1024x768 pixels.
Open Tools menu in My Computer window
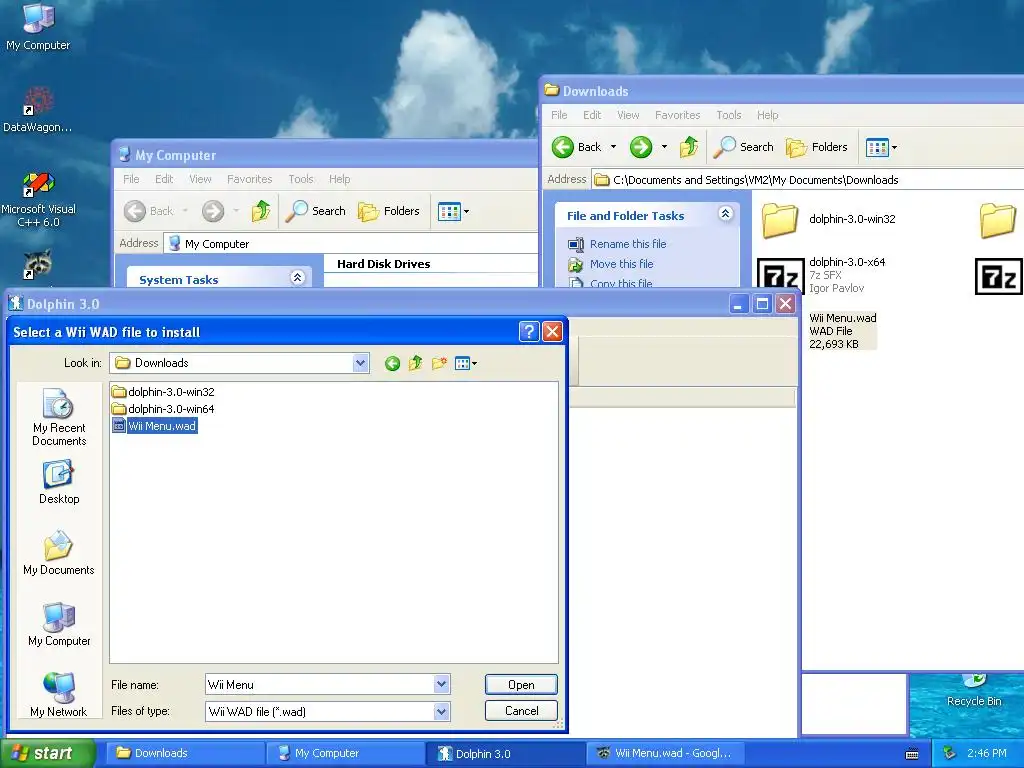(301, 179)
